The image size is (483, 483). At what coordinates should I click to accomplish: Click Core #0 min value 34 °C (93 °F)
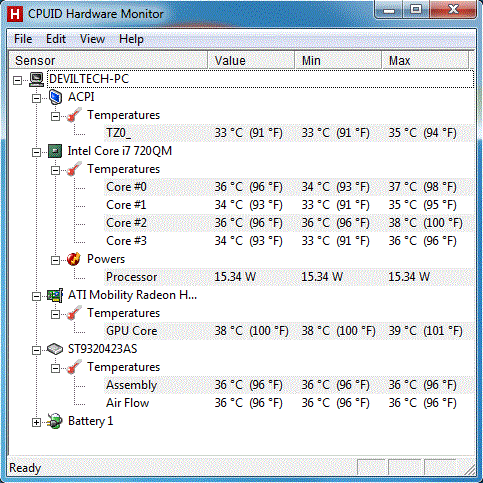(x=335, y=187)
